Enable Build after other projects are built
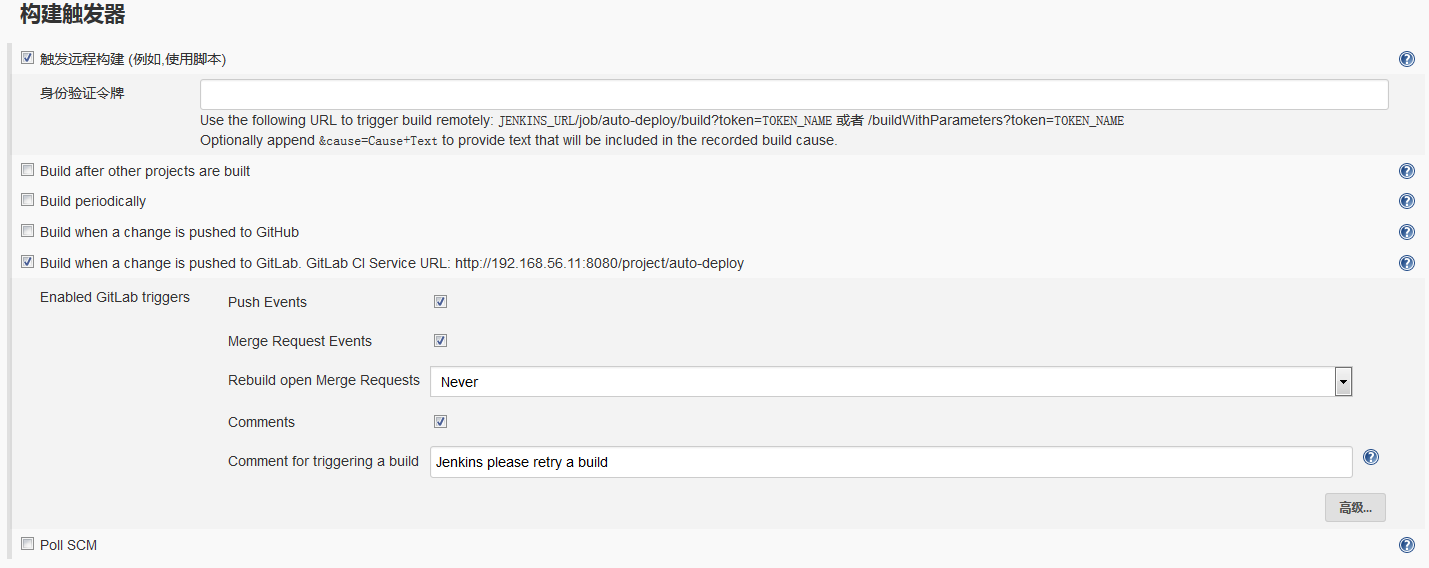The image size is (1429, 568). (27, 170)
